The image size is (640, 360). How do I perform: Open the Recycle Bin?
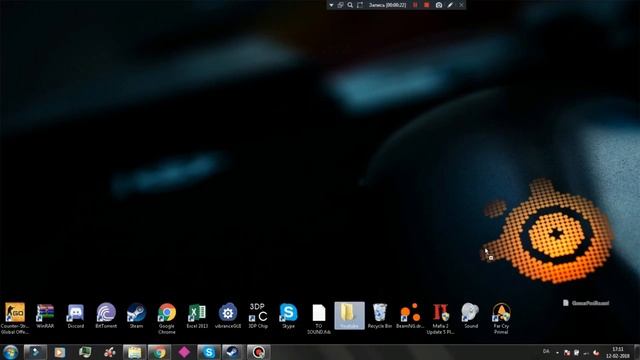(380, 316)
